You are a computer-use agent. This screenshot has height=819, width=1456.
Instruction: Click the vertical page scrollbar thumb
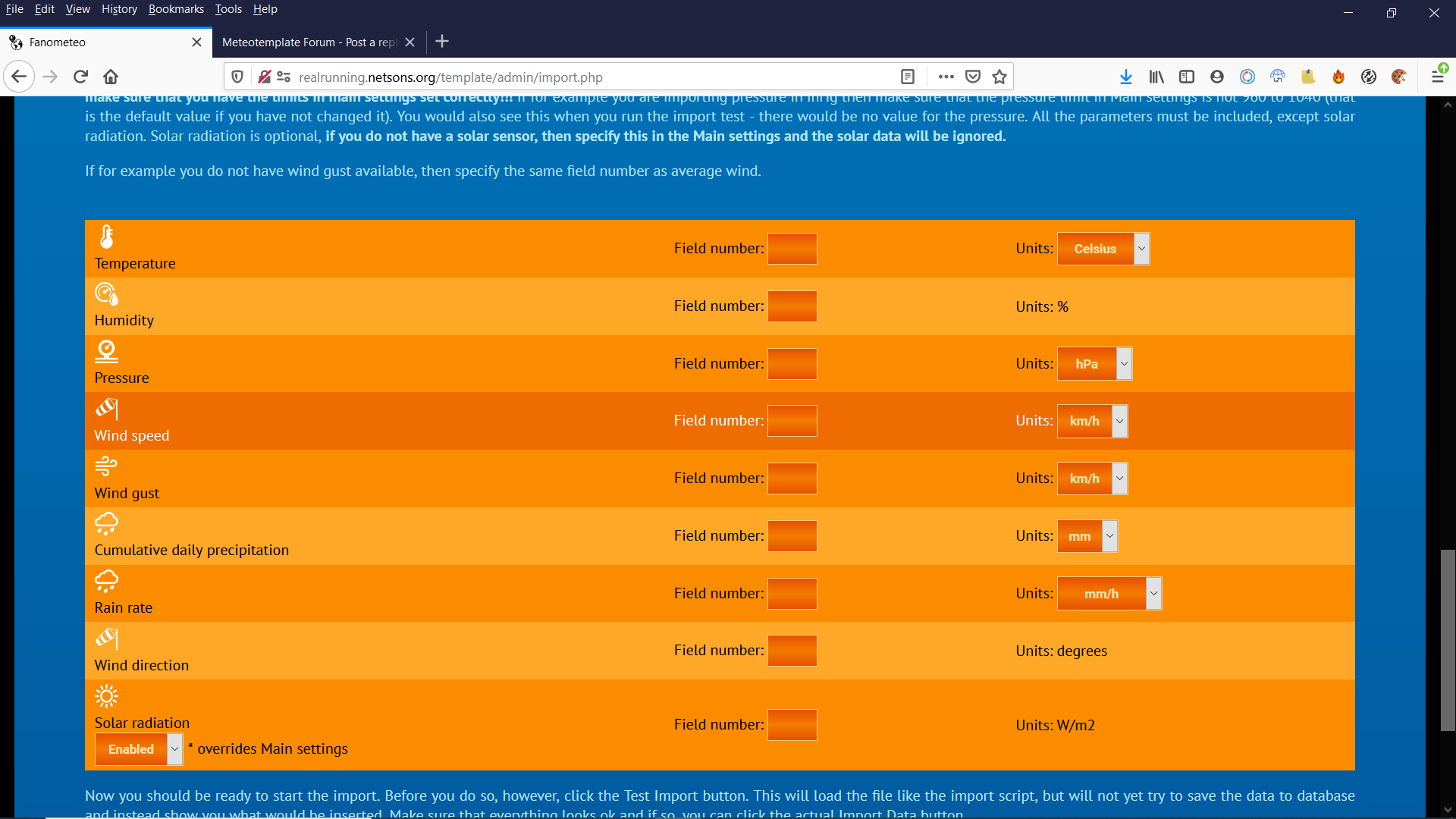pos(1448,641)
